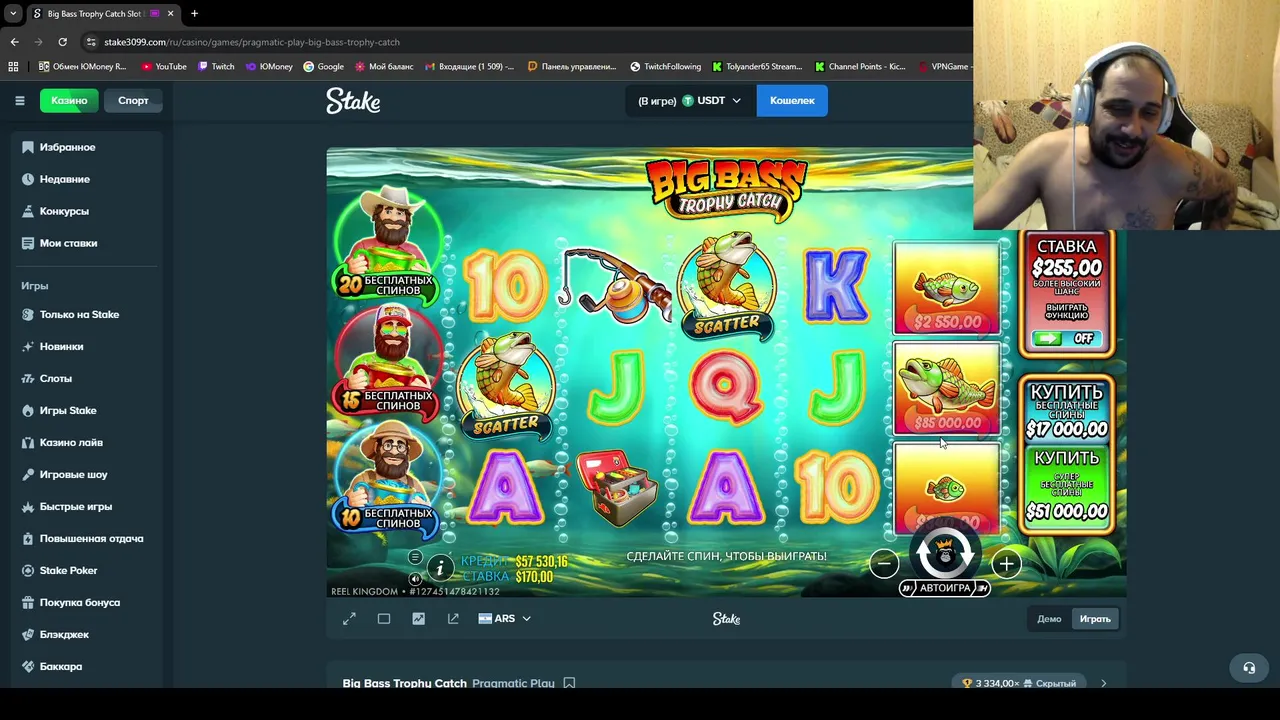
Task: Open the browser tab search dropdown
Action: pos(13,14)
